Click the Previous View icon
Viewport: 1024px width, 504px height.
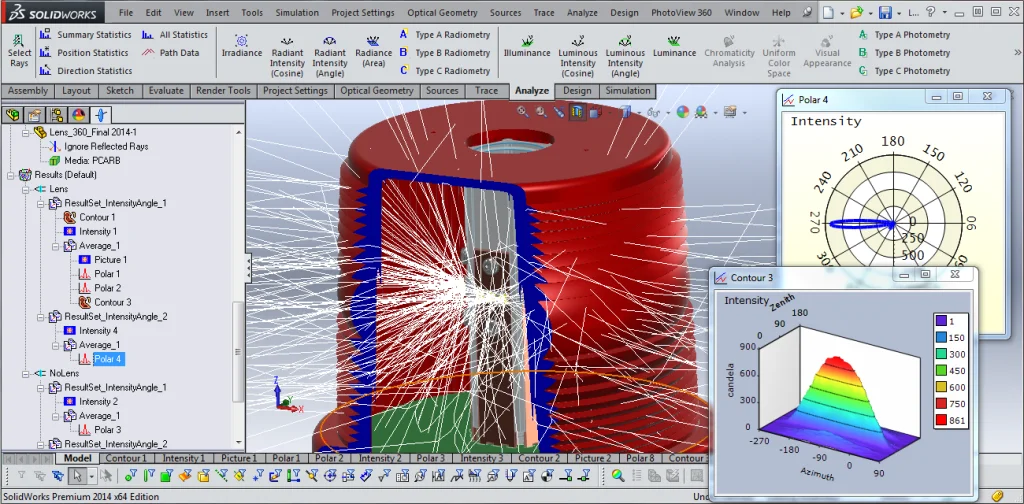click(559, 112)
